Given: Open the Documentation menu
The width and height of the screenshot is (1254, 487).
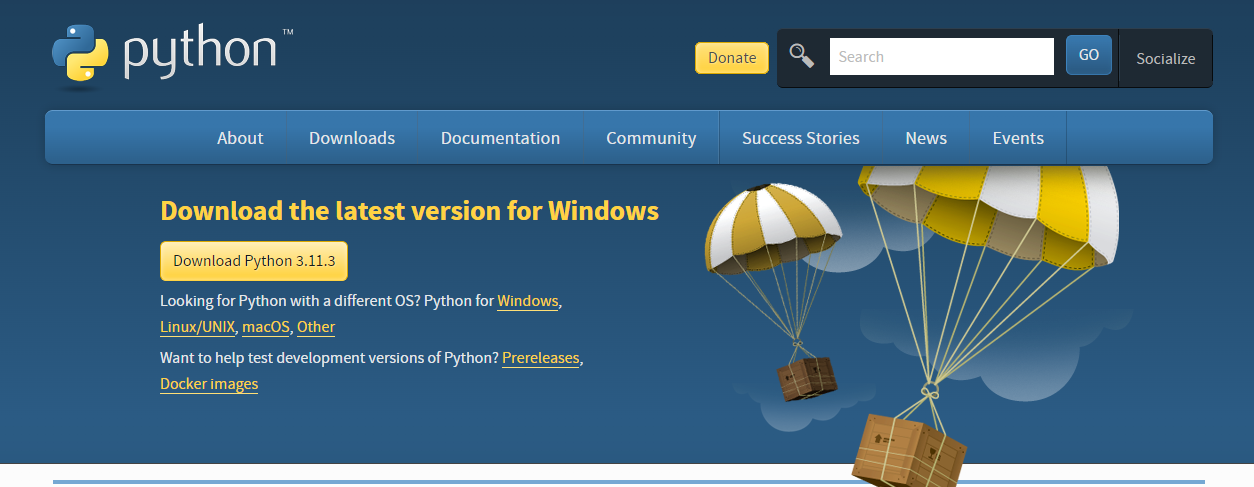Looking at the screenshot, I should click(500, 138).
